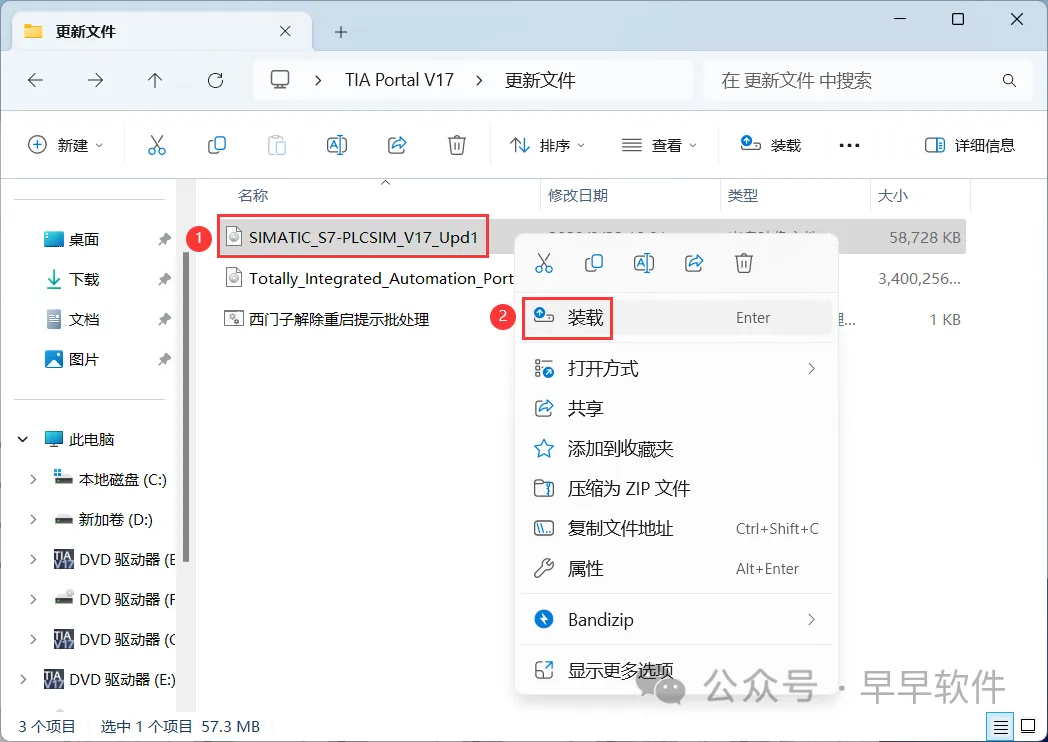This screenshot has width=1048, height=742.
Task: Choose 压缩为 ZIP 文件
Action: point(676,489)
